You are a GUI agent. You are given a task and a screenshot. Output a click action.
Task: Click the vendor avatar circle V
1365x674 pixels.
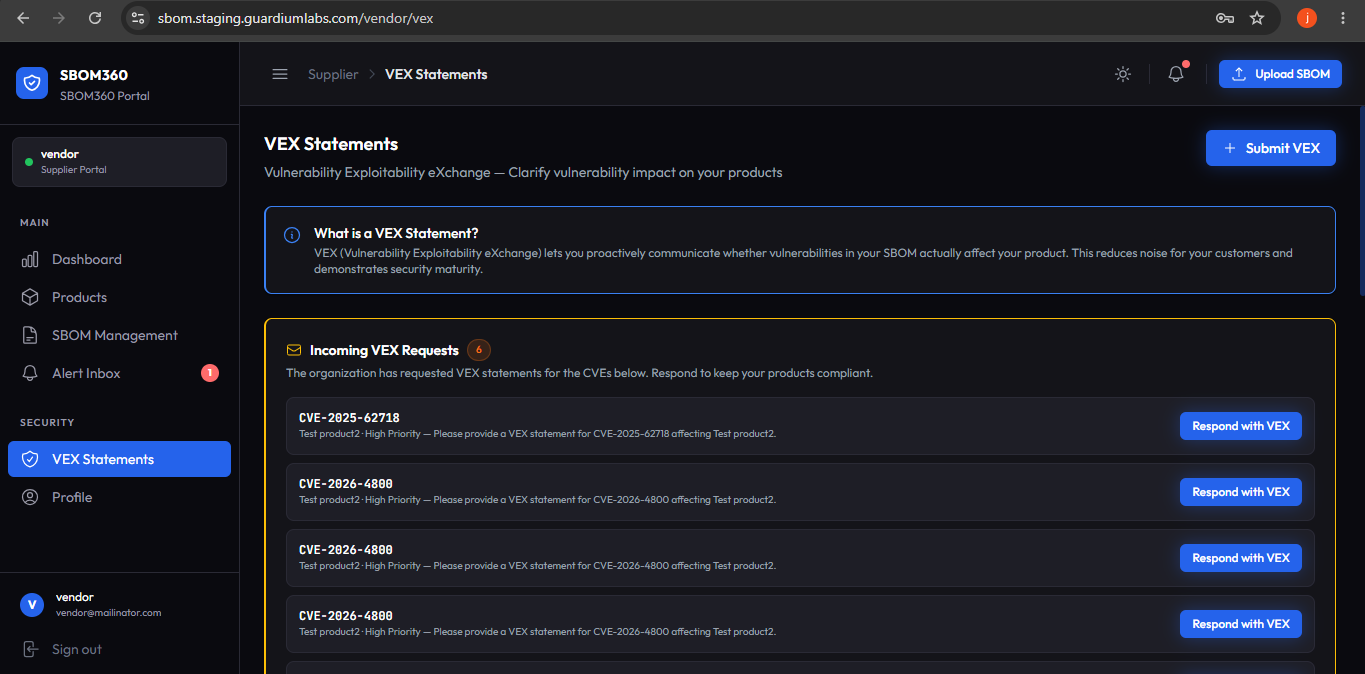(32, 604)
